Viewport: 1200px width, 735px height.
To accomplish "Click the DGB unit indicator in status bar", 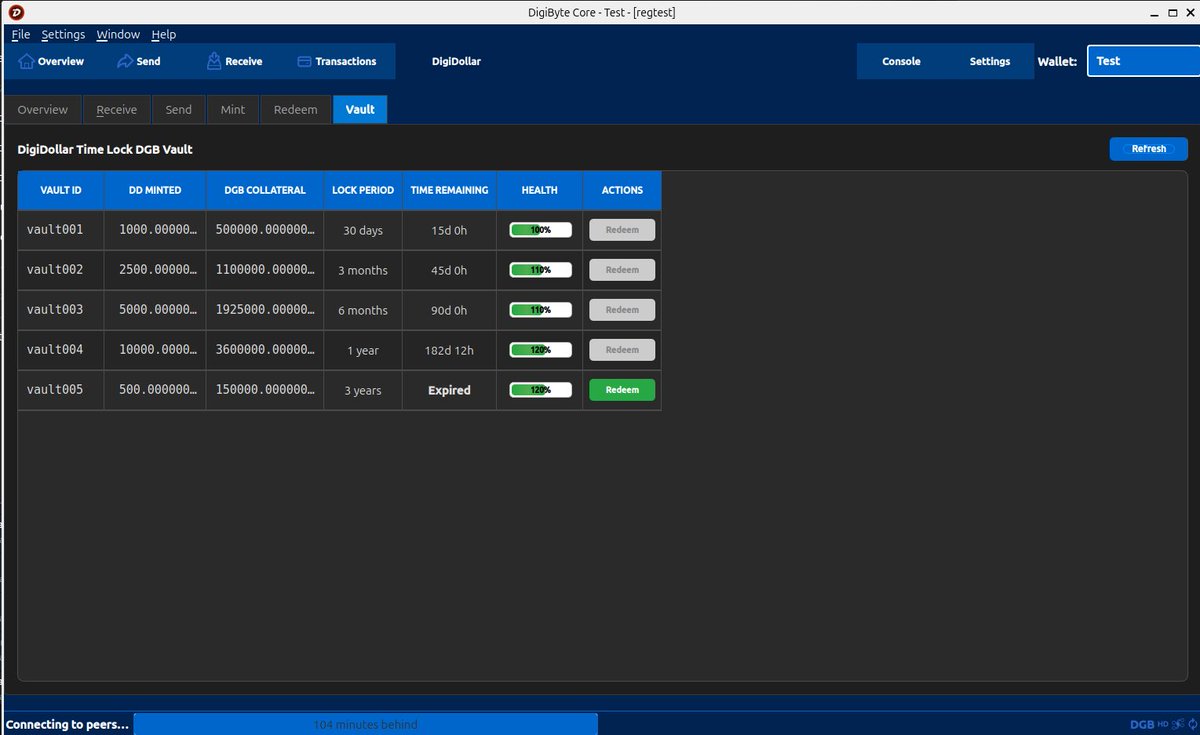I will click(1142, 725).
